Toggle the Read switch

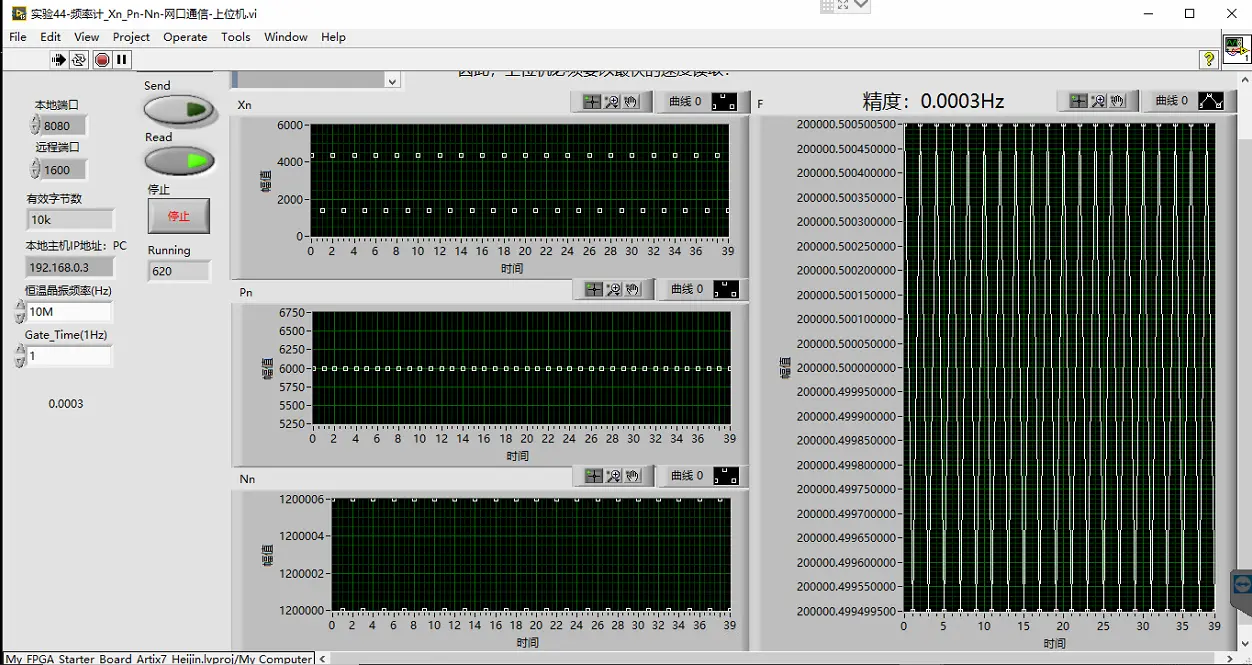(180, 160)
